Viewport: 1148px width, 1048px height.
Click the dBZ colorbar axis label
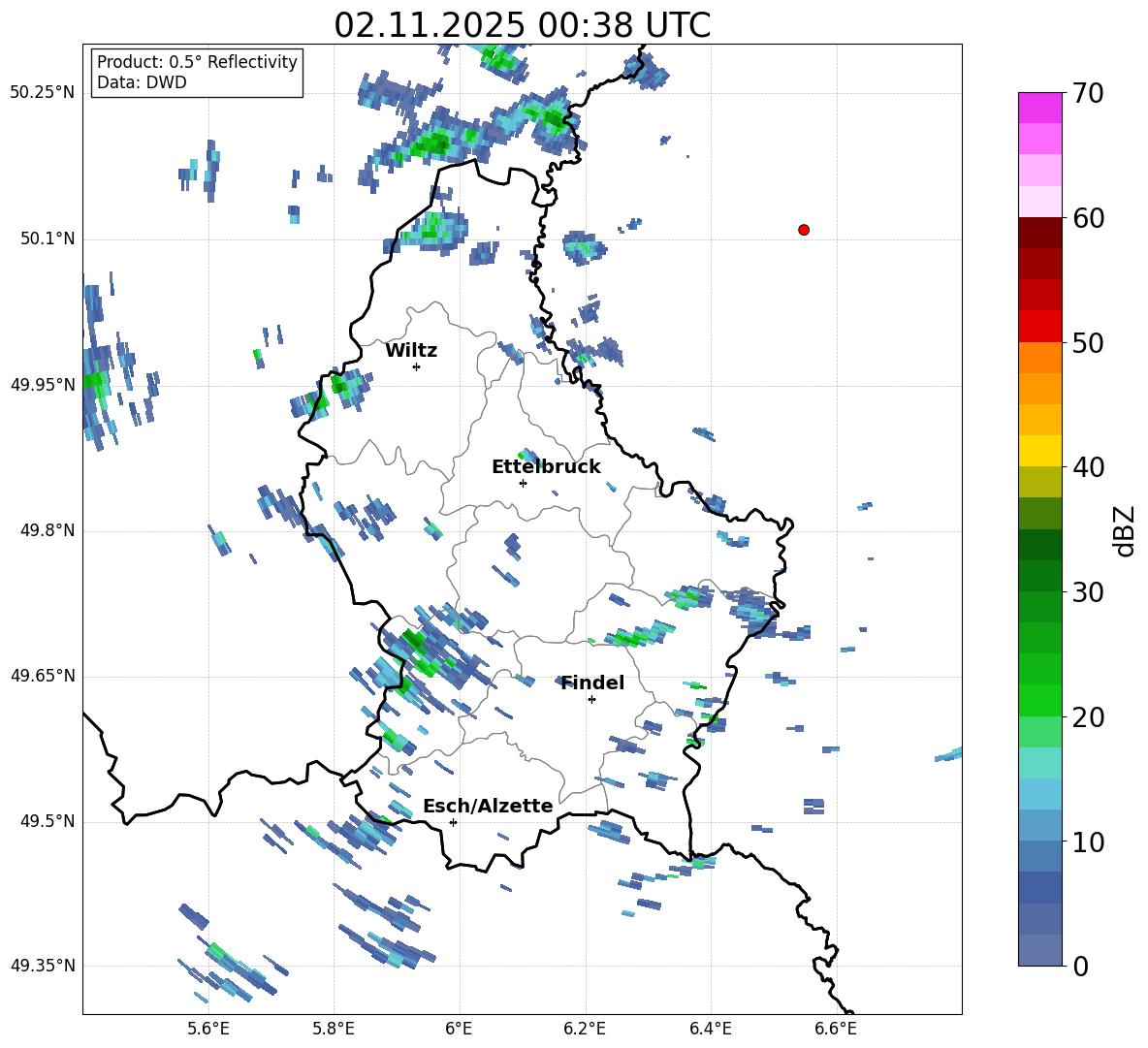tap(1125, 530)
